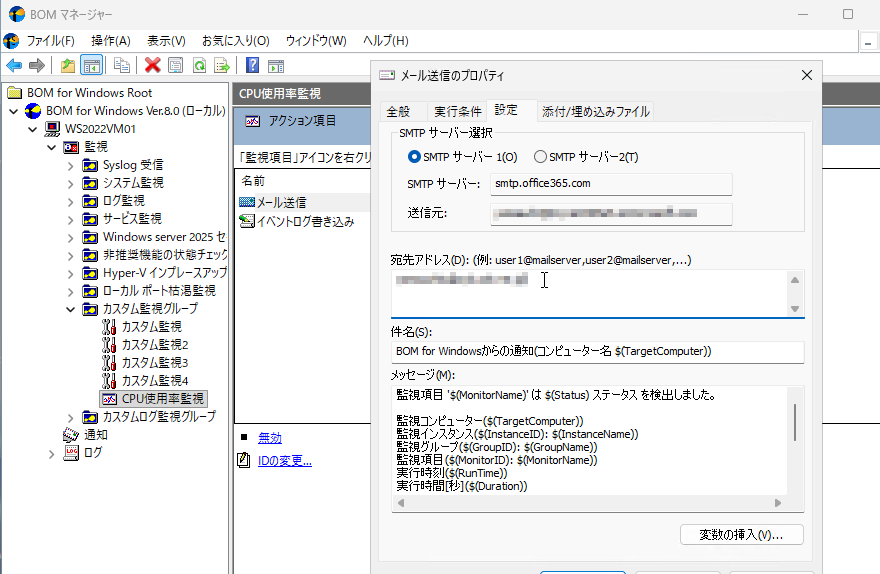Expand the ログ監視 folder
Image resolution: width=880 pixels, height=574 pixels.
(70, 201)
